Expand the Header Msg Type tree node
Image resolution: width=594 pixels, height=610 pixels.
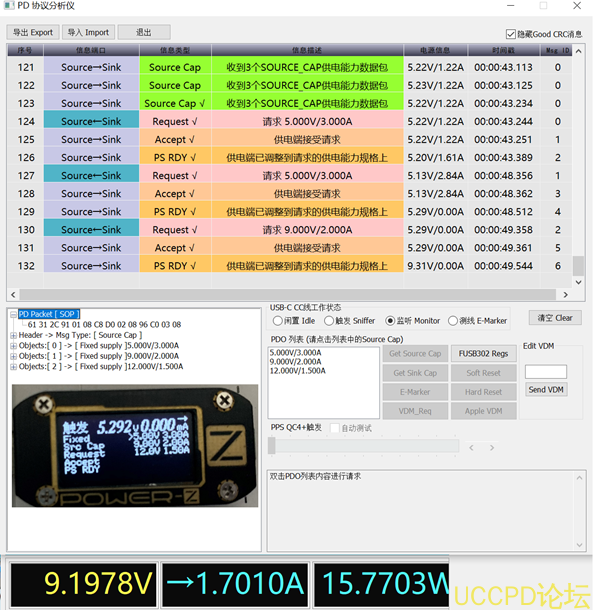click(x=14, y=335)
